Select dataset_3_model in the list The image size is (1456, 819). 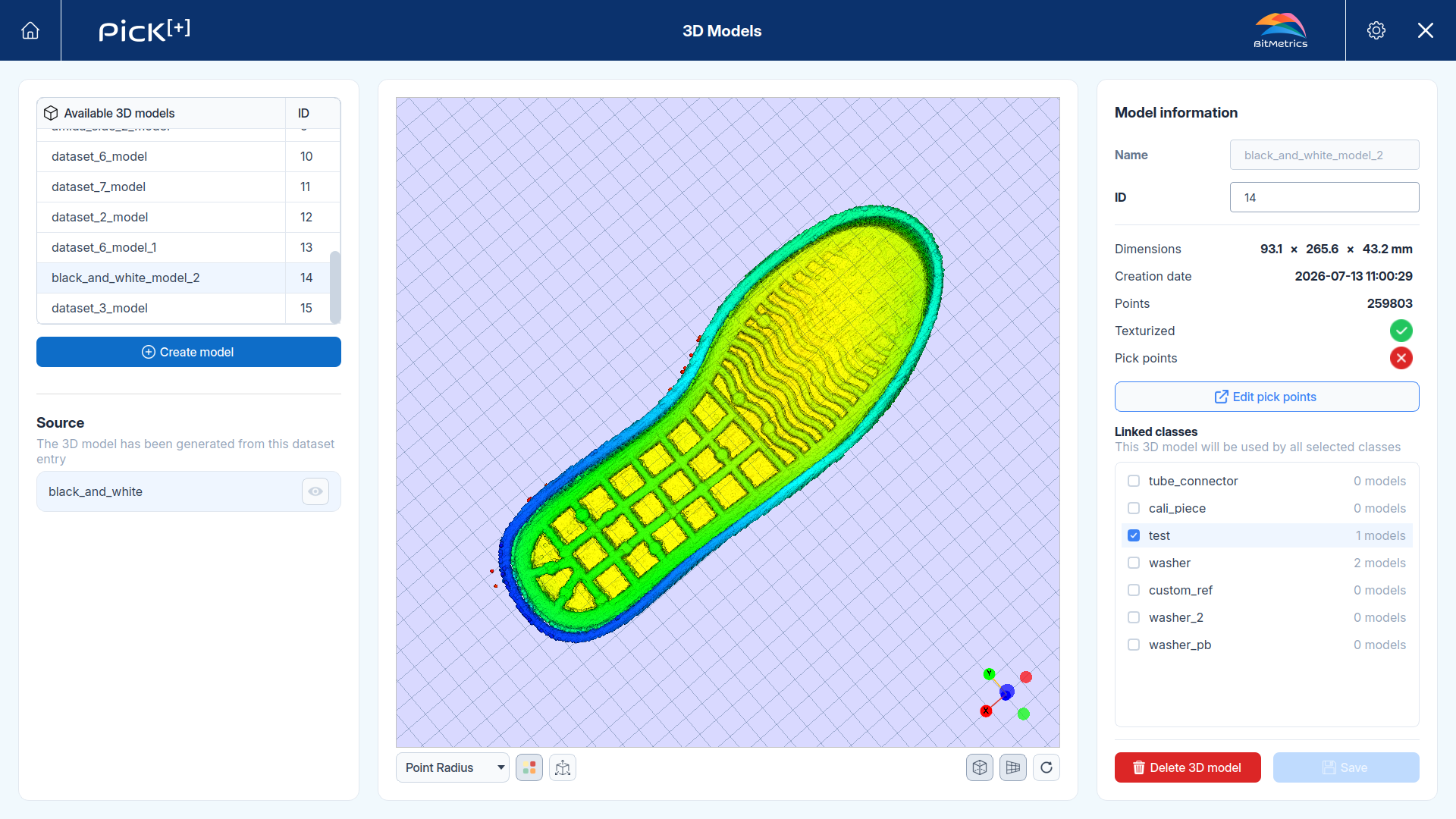pyautogui.click(x=188, y=308)
